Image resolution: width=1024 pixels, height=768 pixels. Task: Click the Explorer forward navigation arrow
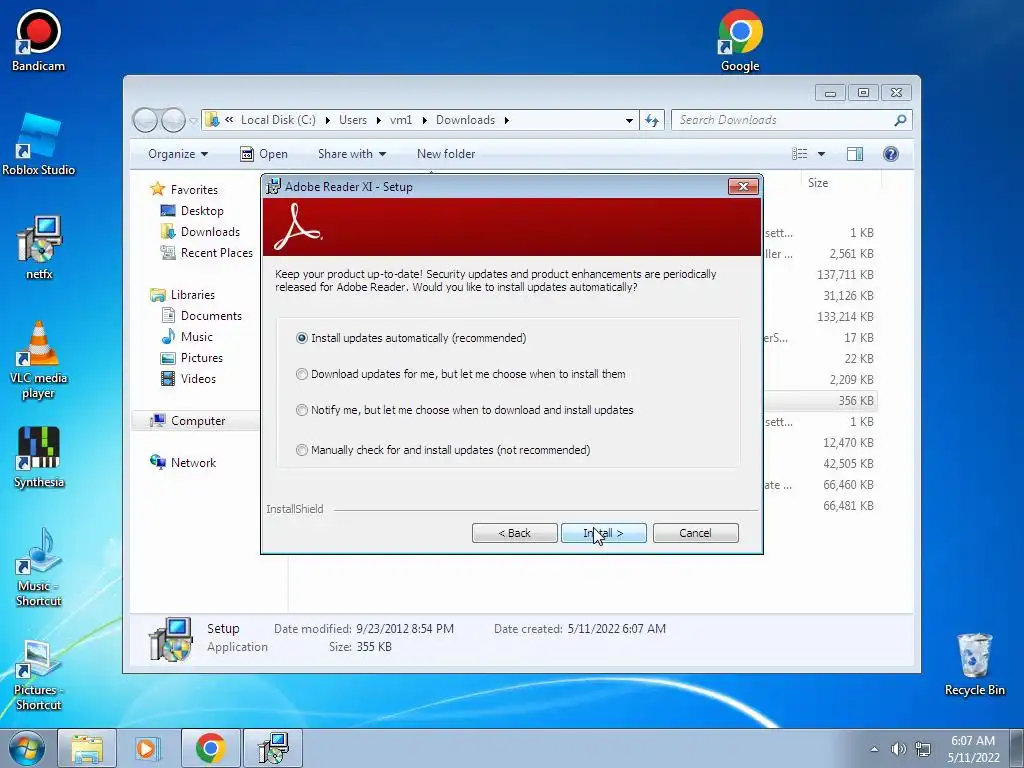pos(173,120)
